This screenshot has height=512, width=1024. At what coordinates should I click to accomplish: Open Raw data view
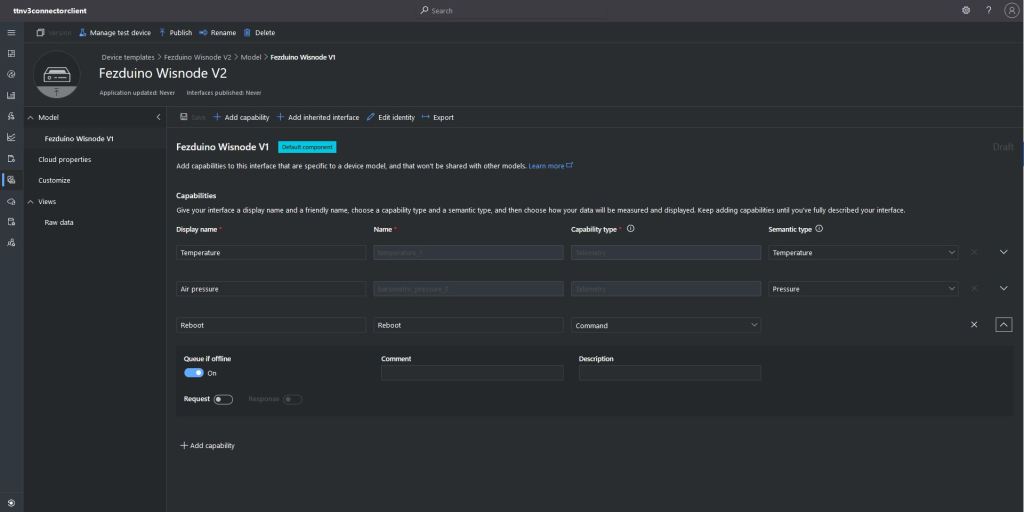(59, 222)
